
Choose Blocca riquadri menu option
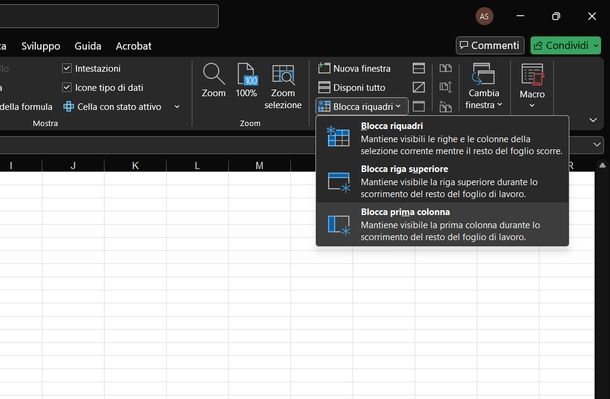[442, 138]
